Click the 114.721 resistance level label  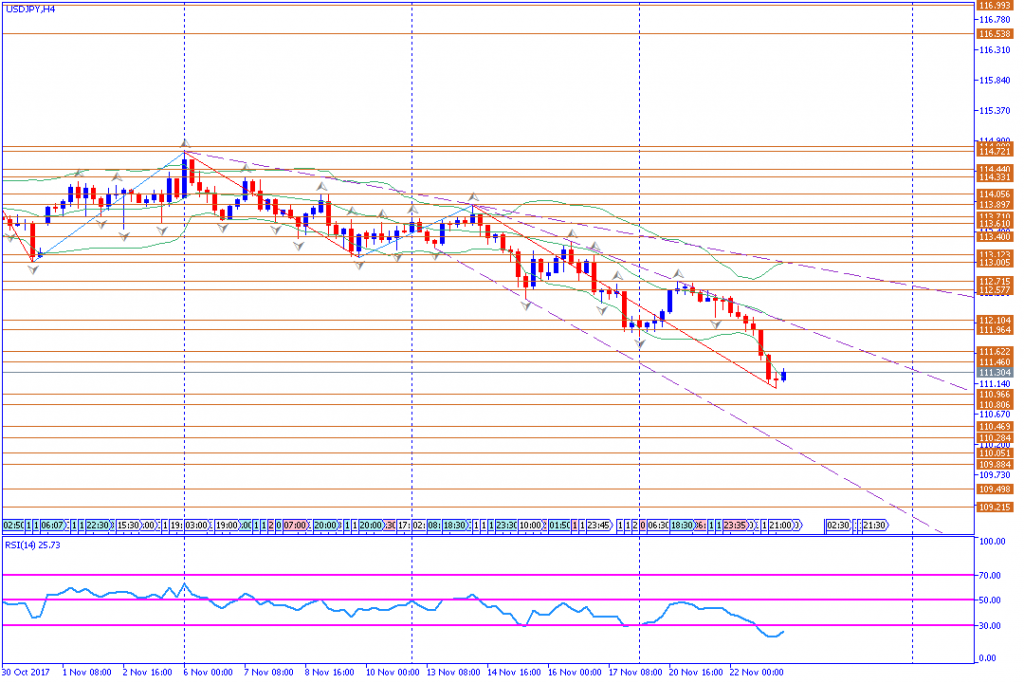(992, 150)
